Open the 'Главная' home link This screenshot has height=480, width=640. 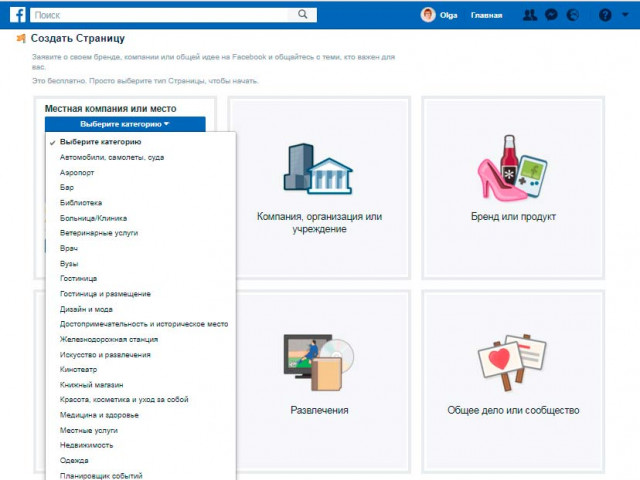tap(487, 16)
